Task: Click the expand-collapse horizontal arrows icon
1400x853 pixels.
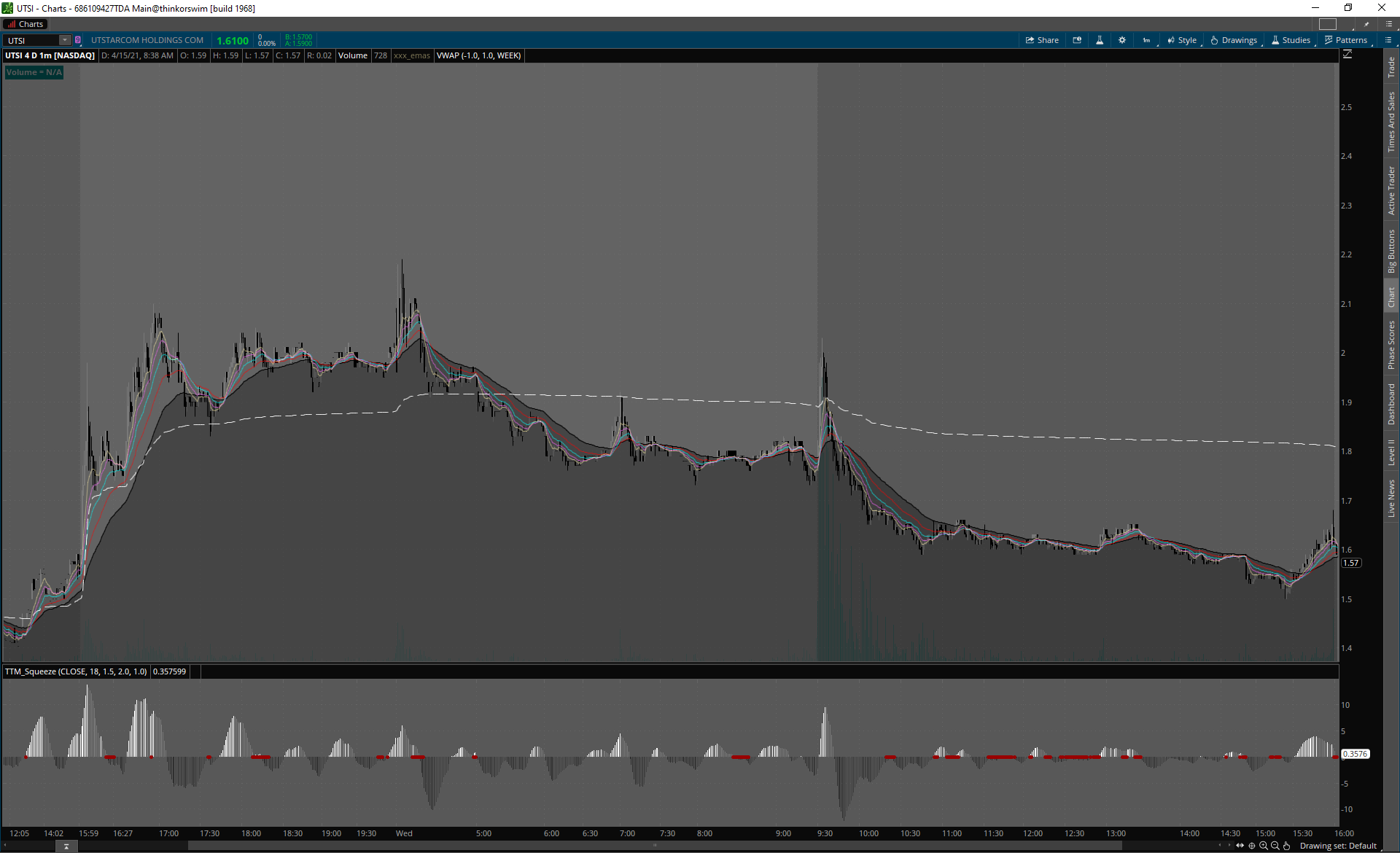Action: (x=1240, y=846)
